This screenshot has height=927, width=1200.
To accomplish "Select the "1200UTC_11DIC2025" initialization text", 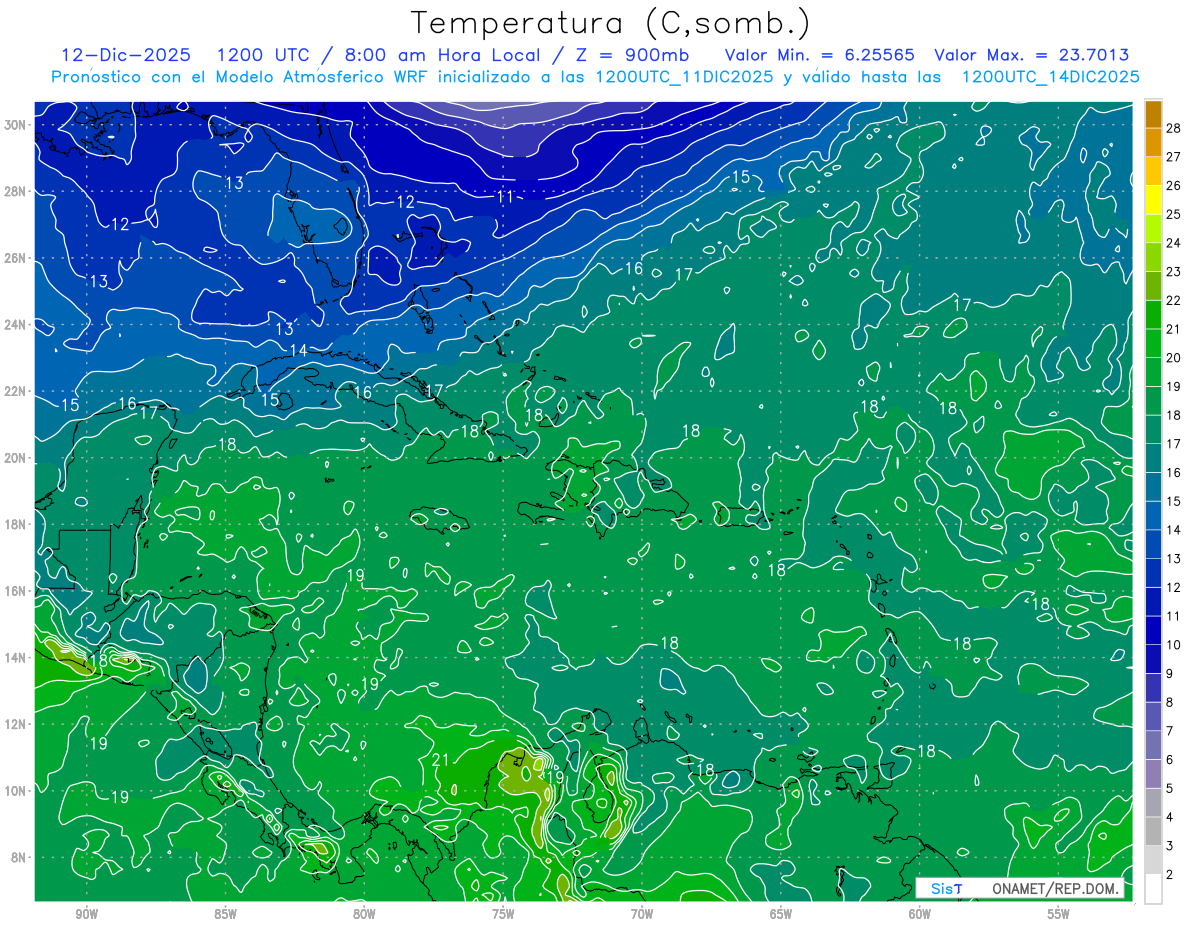I will (684, 77).
